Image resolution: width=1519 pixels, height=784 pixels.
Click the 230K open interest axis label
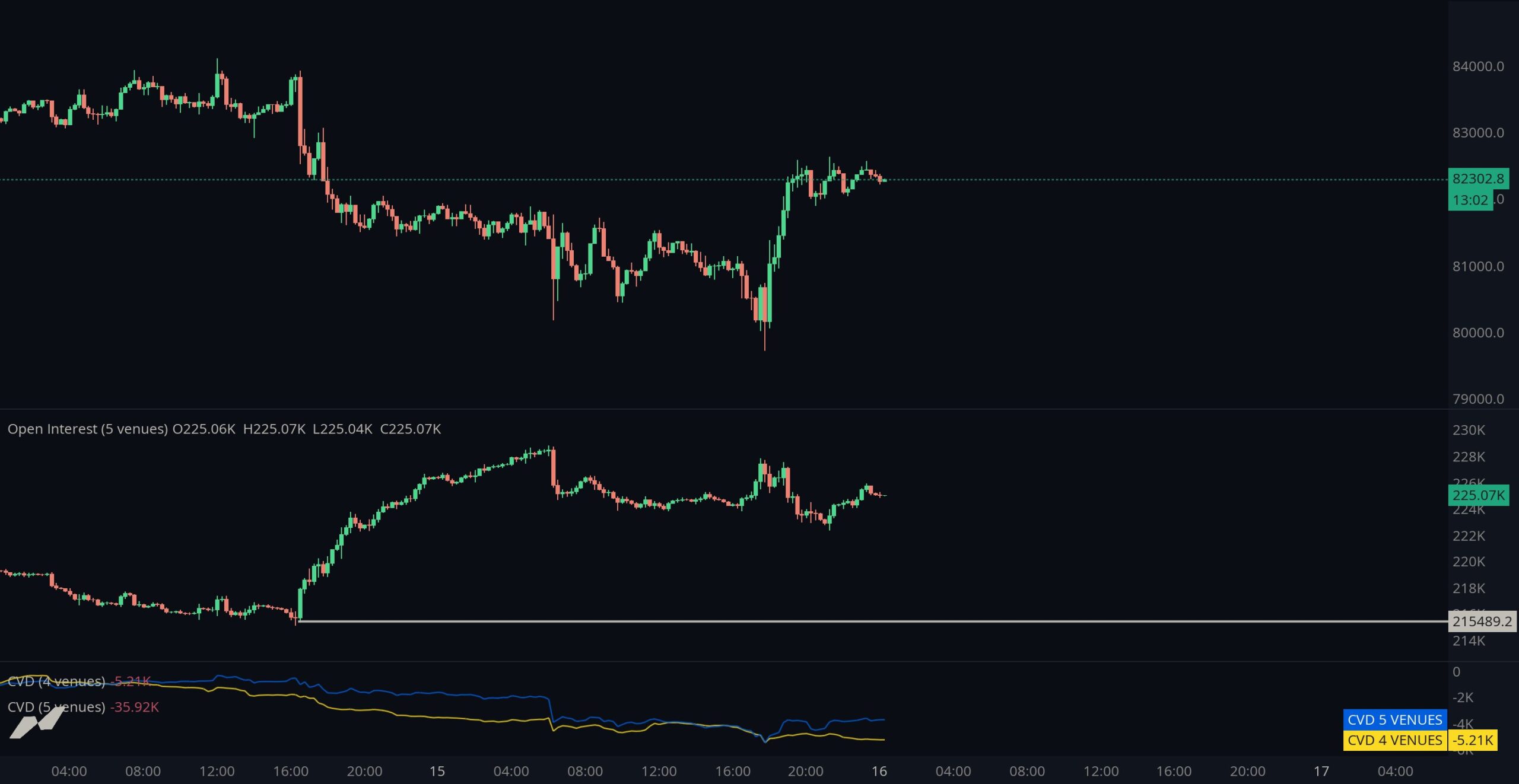(x=1469, y=430)
